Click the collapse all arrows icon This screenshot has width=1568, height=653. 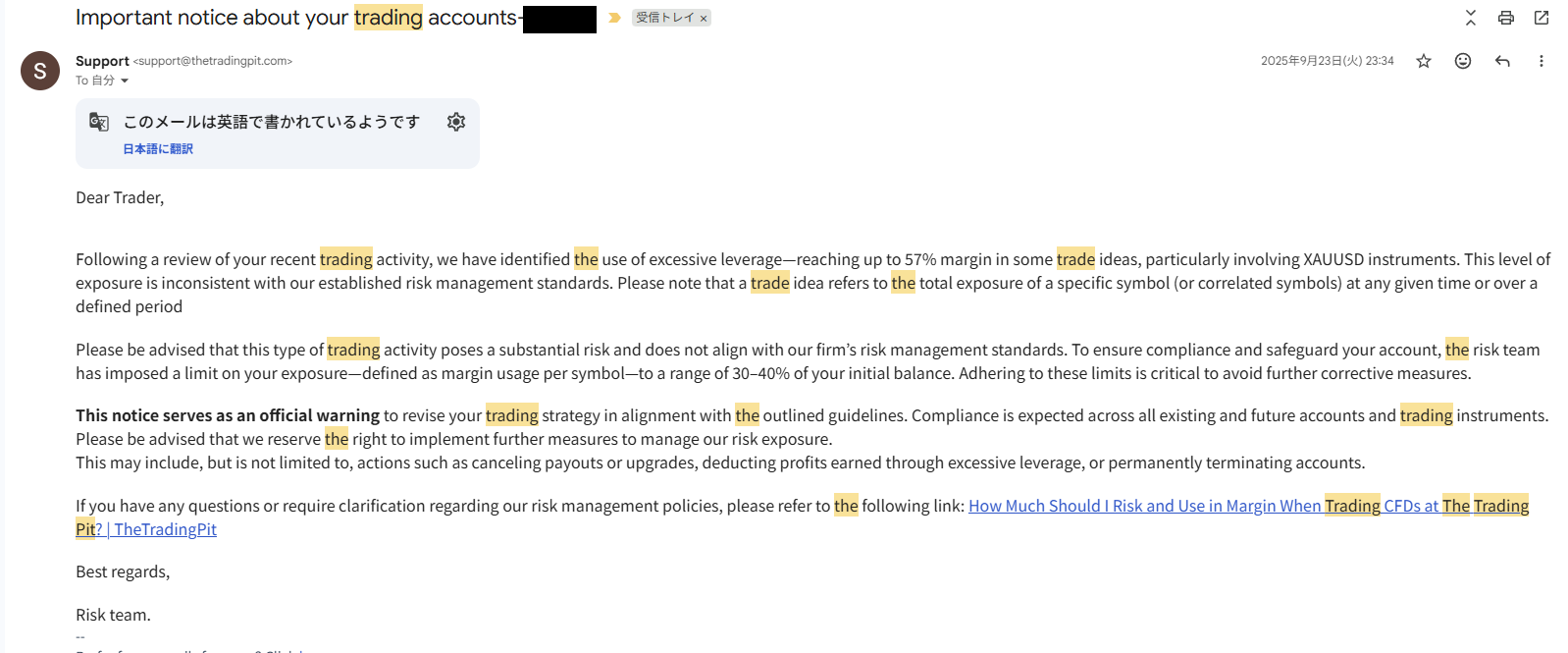coord(1470,18)
